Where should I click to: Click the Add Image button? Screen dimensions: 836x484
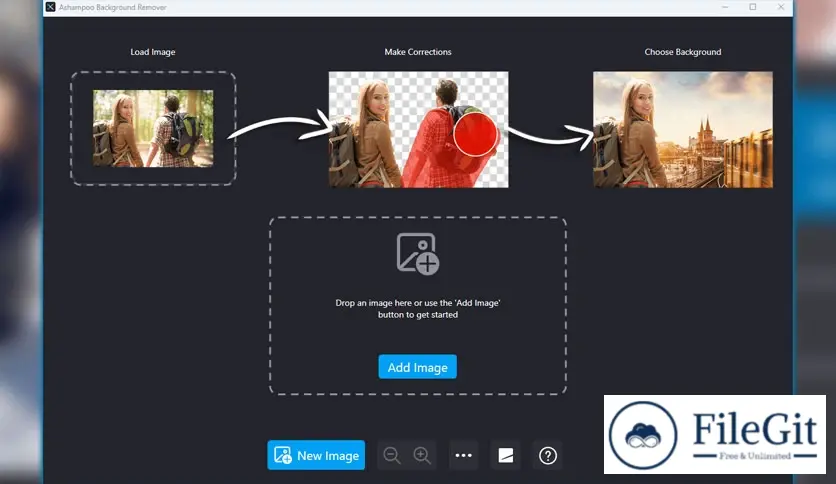(x=417, y=367)
